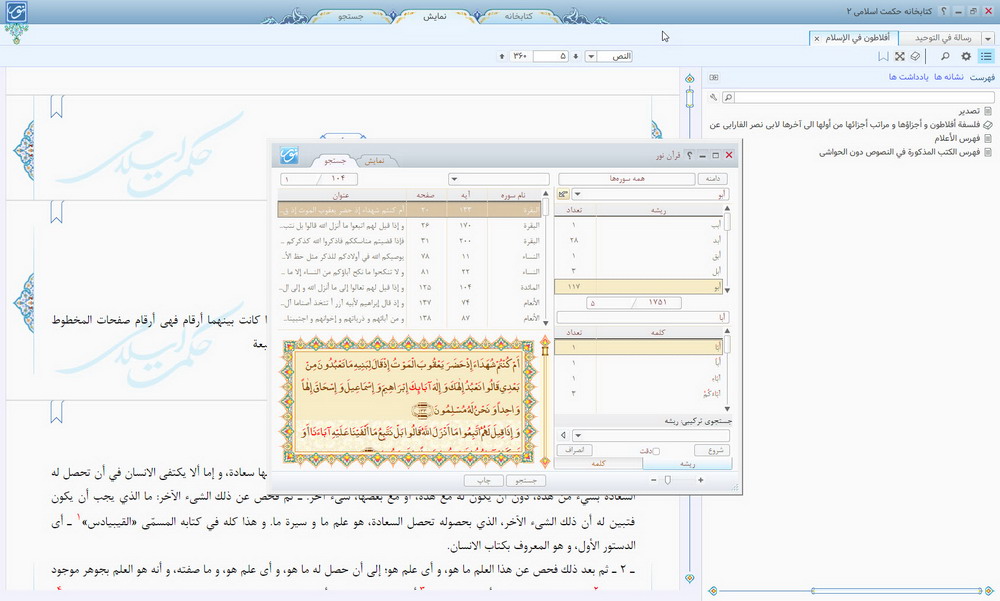This screenshot has height=601, width=1000.
Task: Open the نمایش main tab
Action: coord(434,16)
